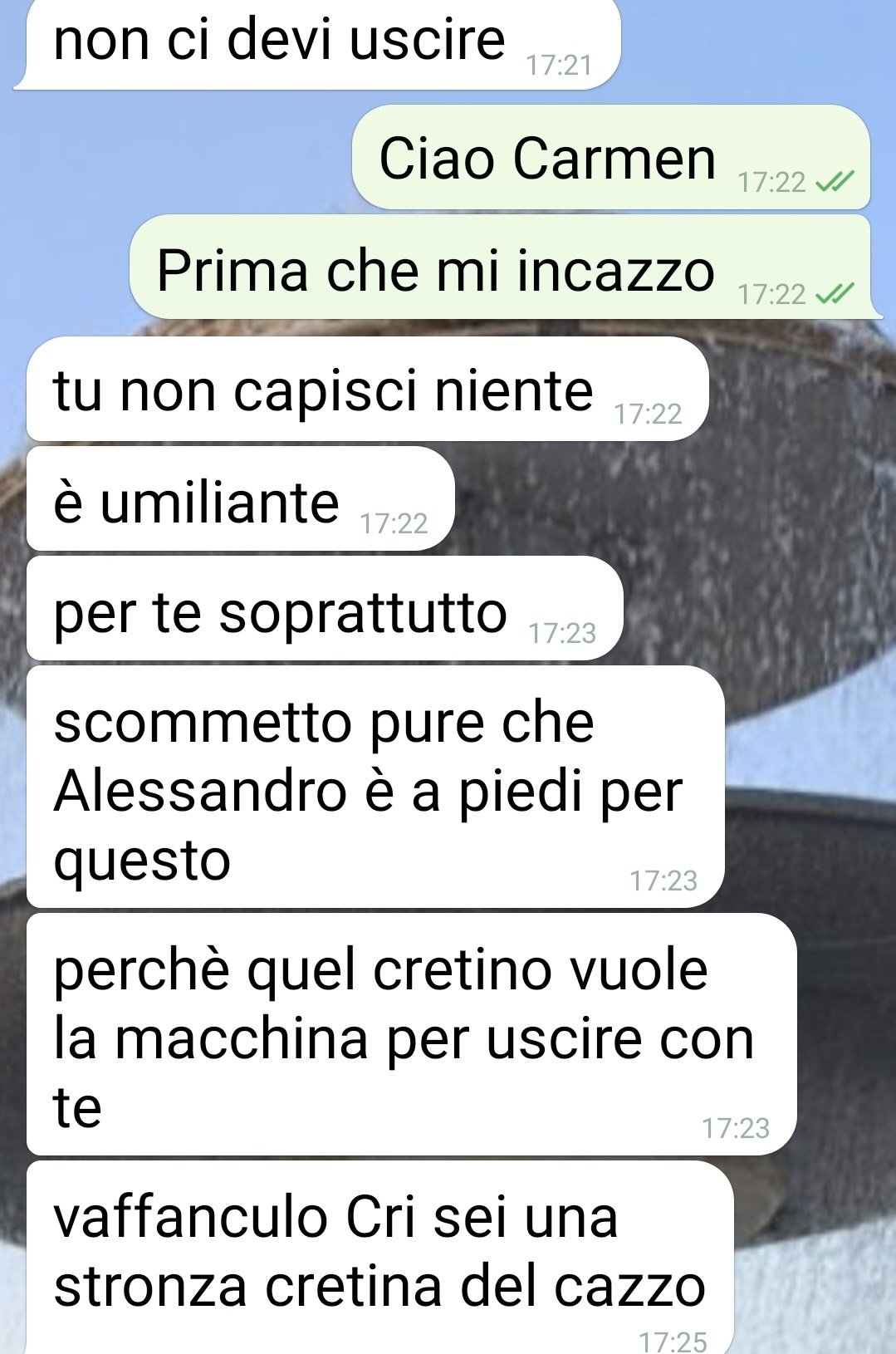
Task: Select the 'Ciao Carmen' sent message
Action: pyautogui.click(x=611, y=158)
